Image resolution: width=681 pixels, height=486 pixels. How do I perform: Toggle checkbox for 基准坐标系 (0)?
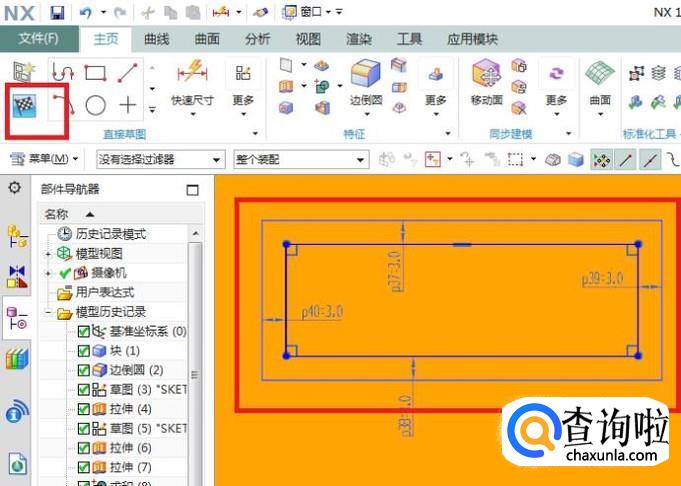(x=83, y=331)
